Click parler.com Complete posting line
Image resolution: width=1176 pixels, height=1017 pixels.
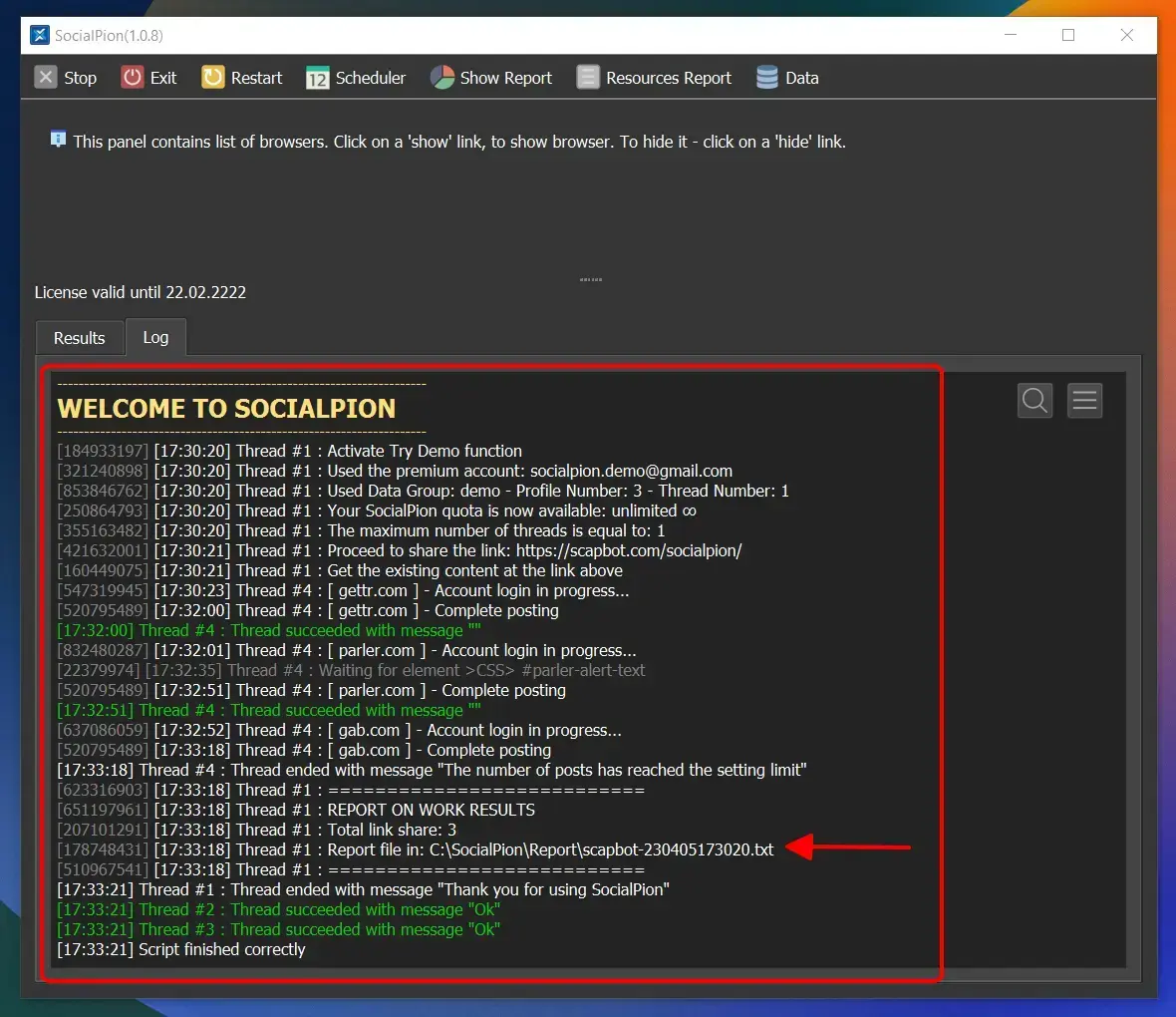click(311, 691)
